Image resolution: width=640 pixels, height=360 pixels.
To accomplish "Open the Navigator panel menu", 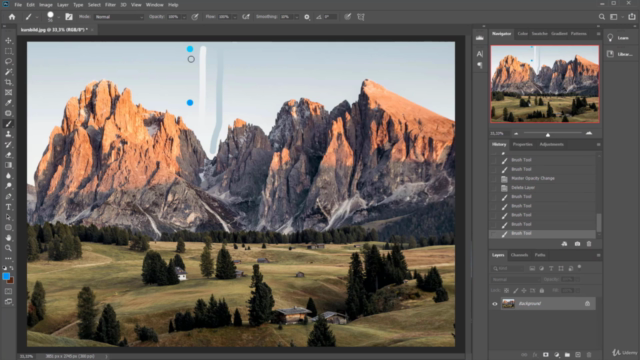I will (x=598, y=34).
